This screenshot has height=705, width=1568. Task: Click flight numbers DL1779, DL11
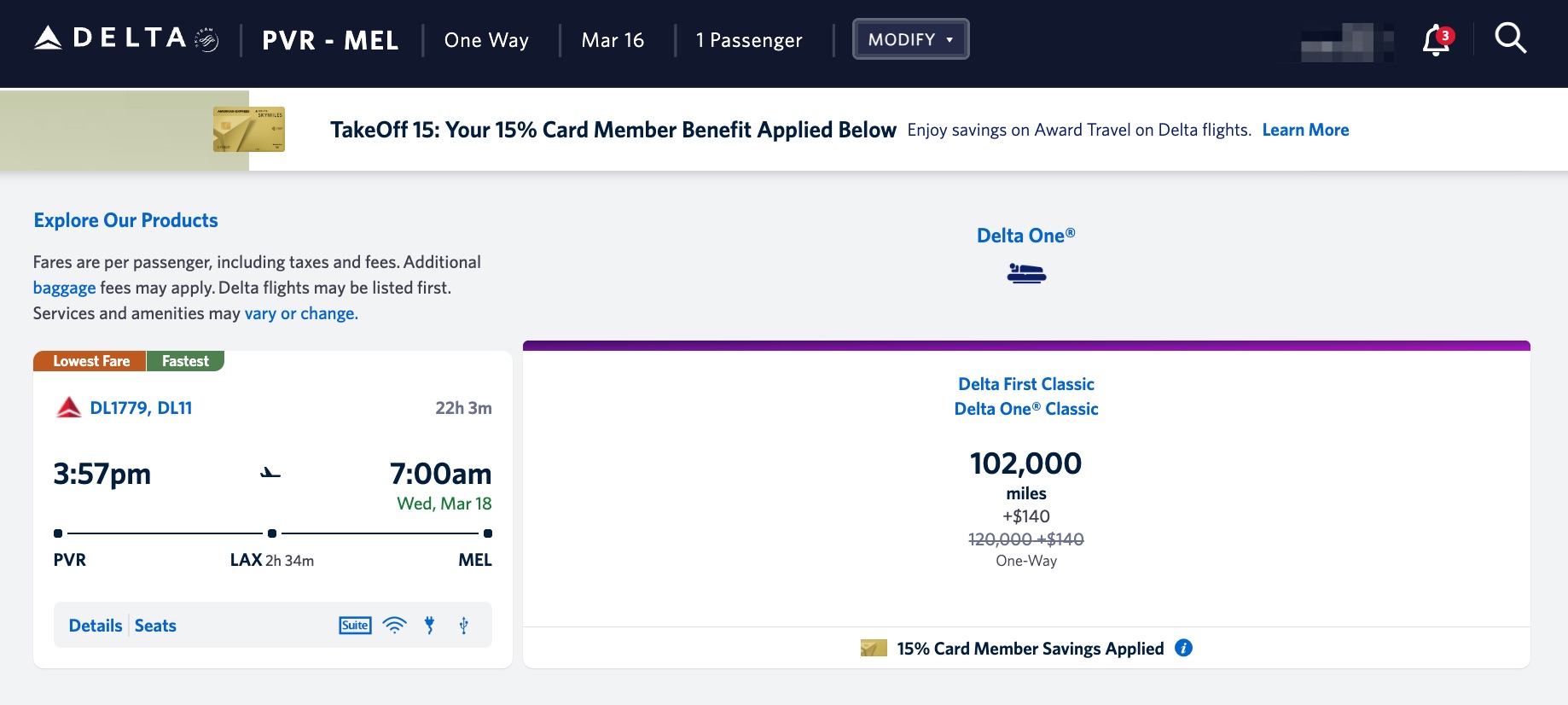click(x=141, y=408)
